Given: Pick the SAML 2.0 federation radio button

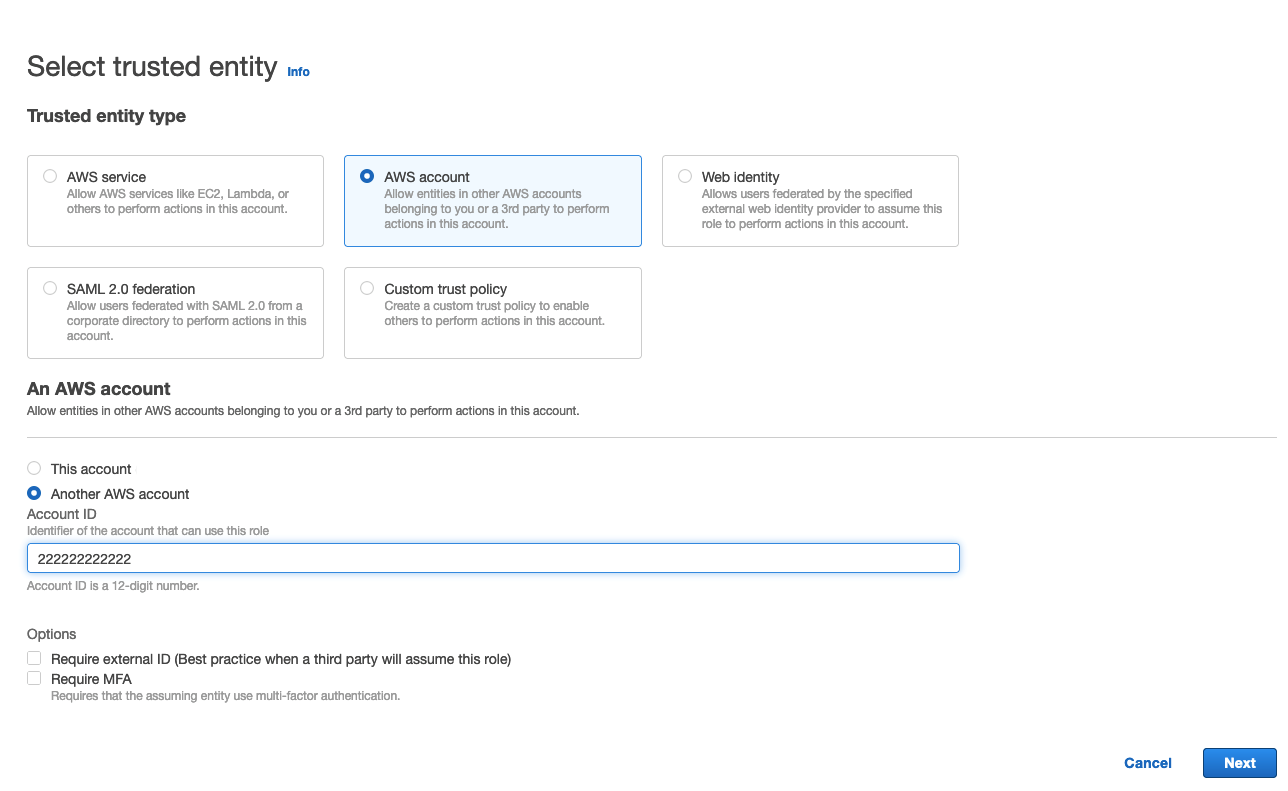Looking at the screenshot, I should pos(50,288).
